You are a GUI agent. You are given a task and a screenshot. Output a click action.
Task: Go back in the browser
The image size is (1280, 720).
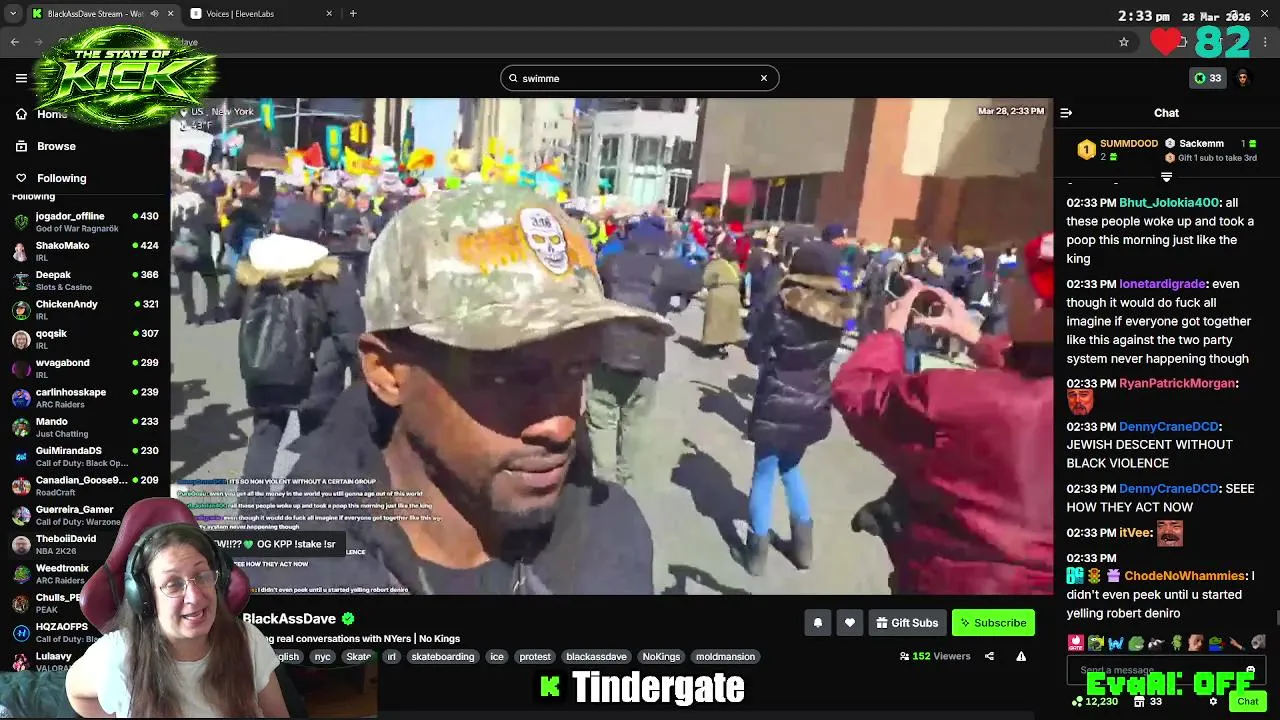[14, 42]
